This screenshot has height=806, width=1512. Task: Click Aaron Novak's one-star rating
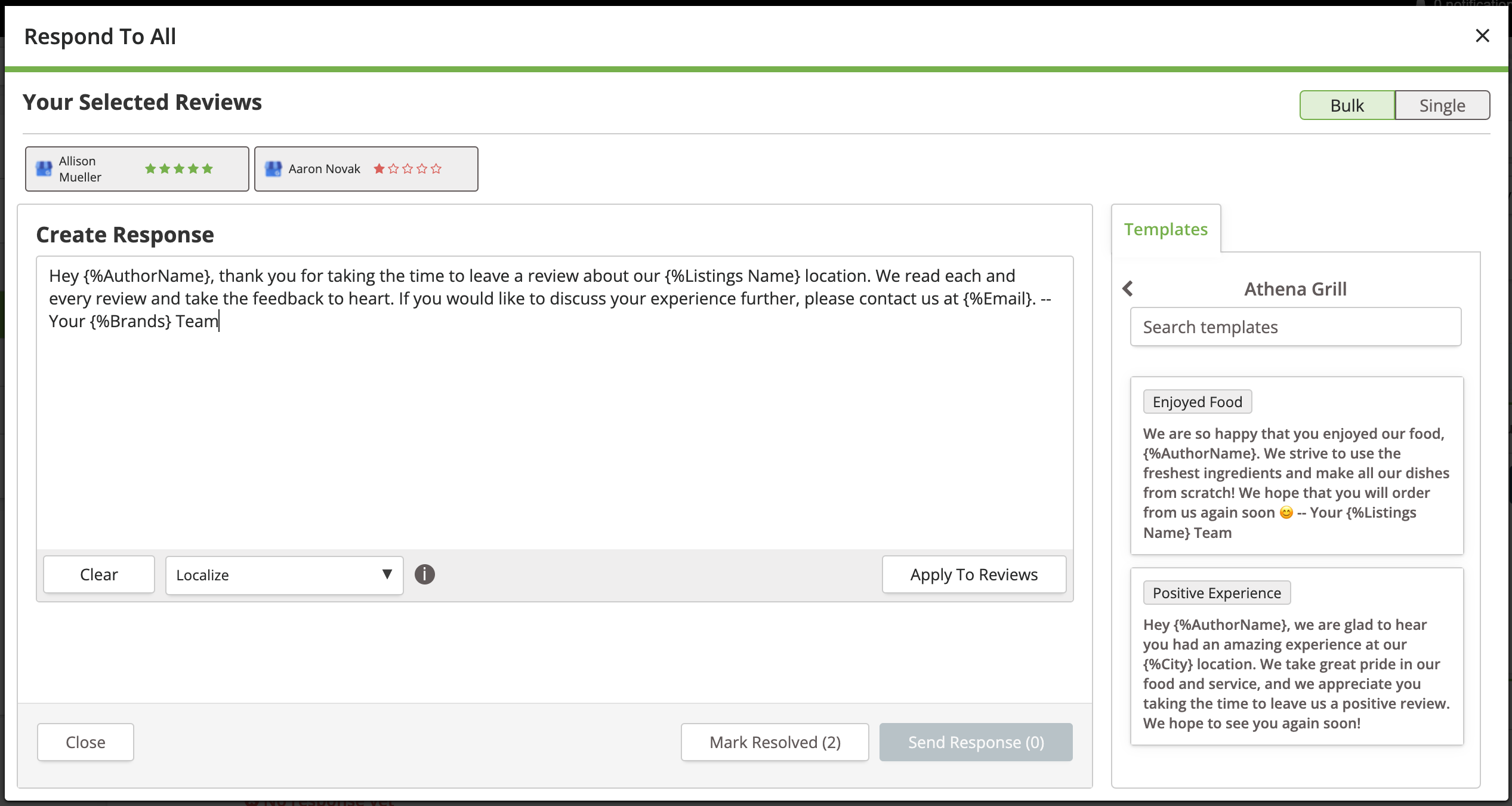408,169
